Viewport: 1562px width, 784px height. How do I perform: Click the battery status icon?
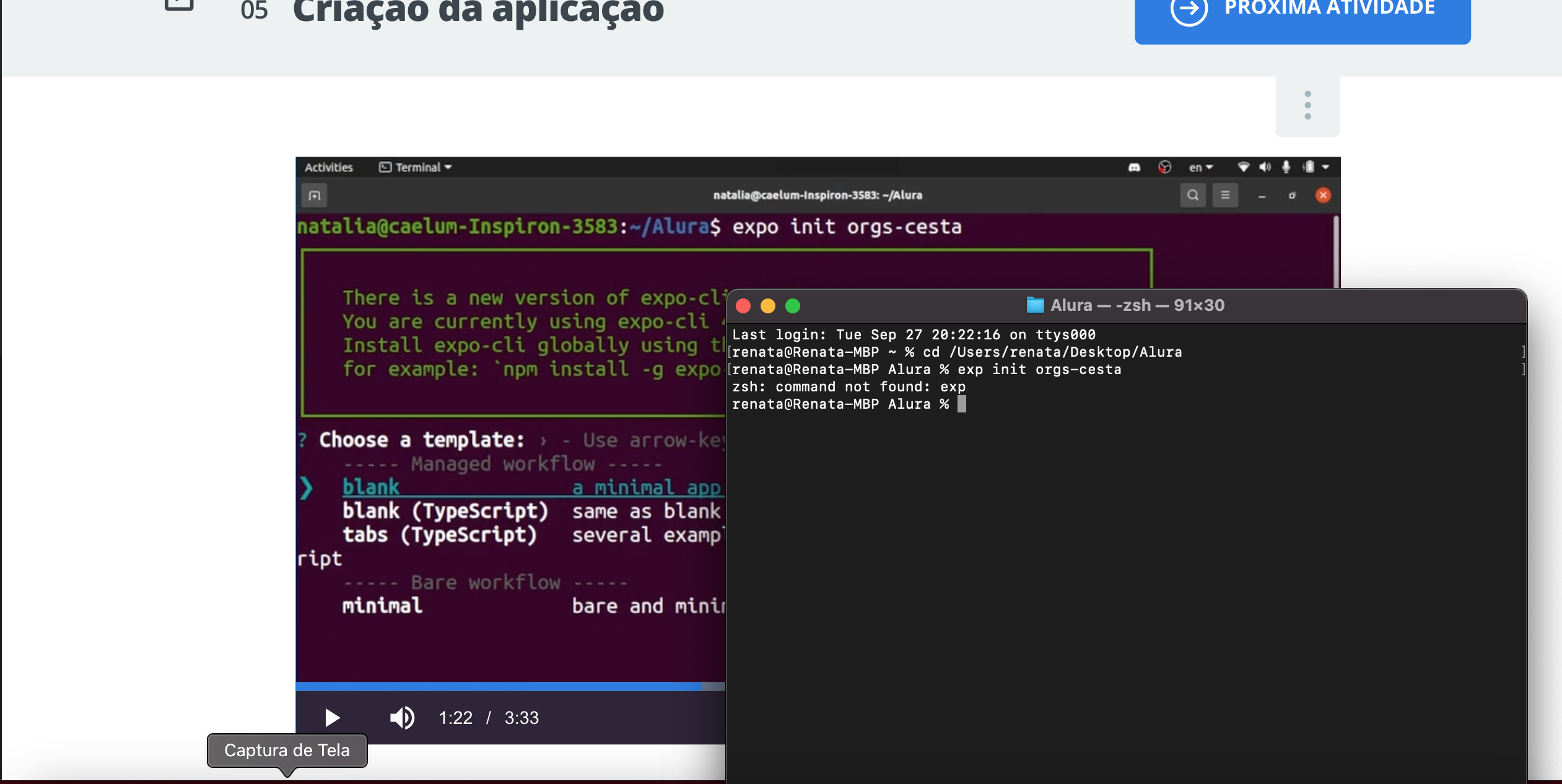pos(1308,167)
